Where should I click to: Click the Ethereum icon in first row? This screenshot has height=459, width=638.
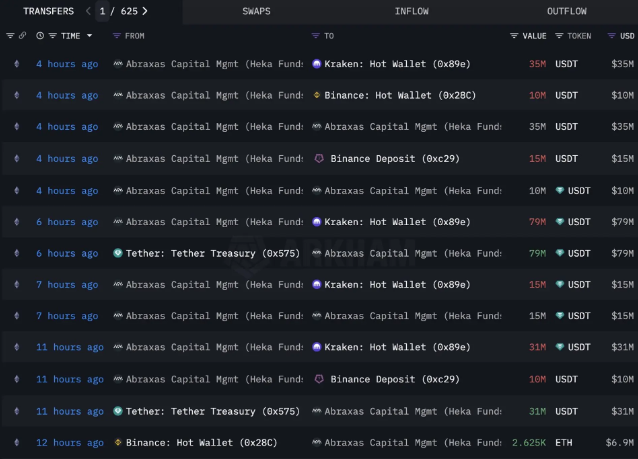[x=15, y=64]
